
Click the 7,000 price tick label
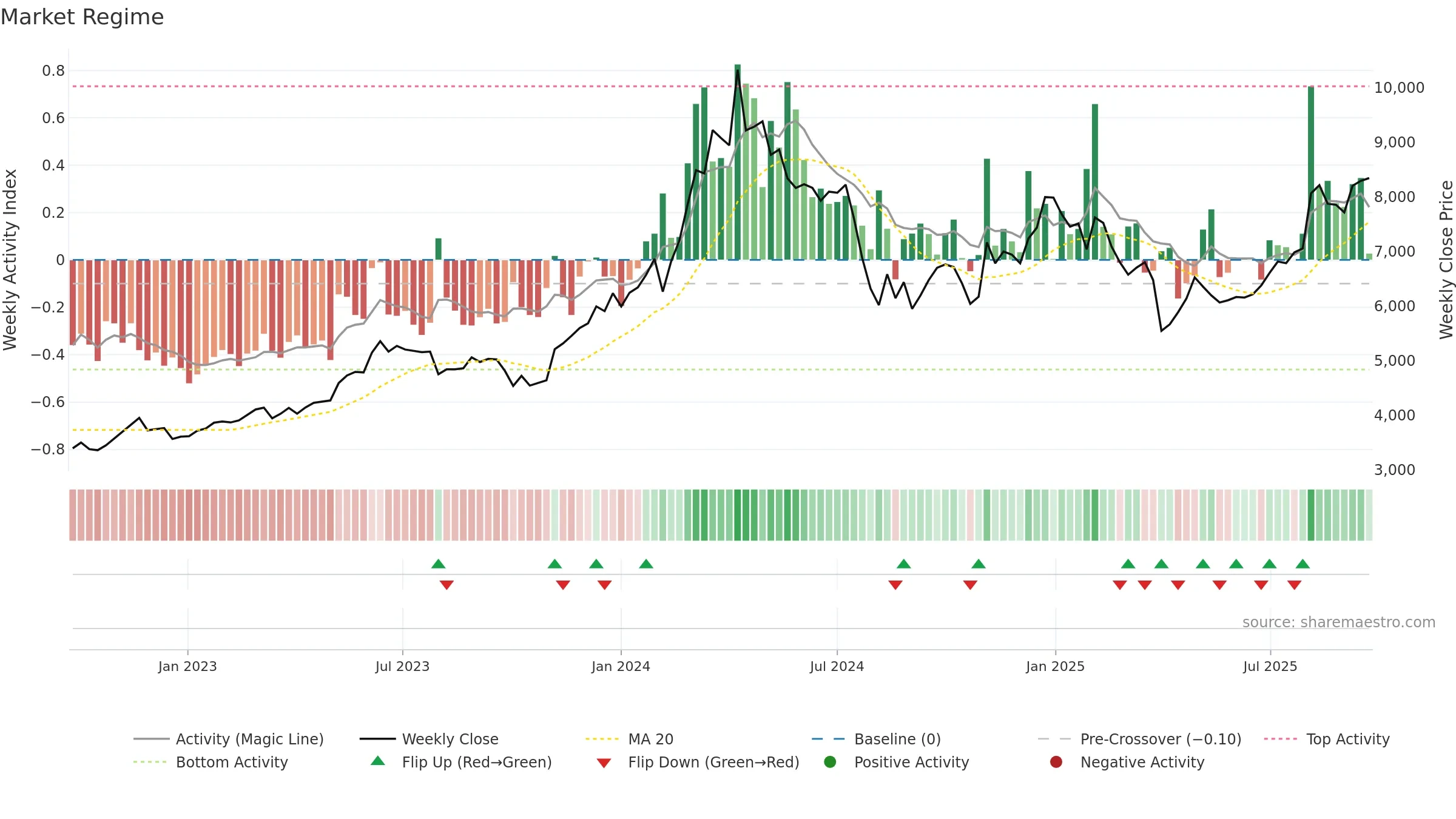click(1395, 252)
